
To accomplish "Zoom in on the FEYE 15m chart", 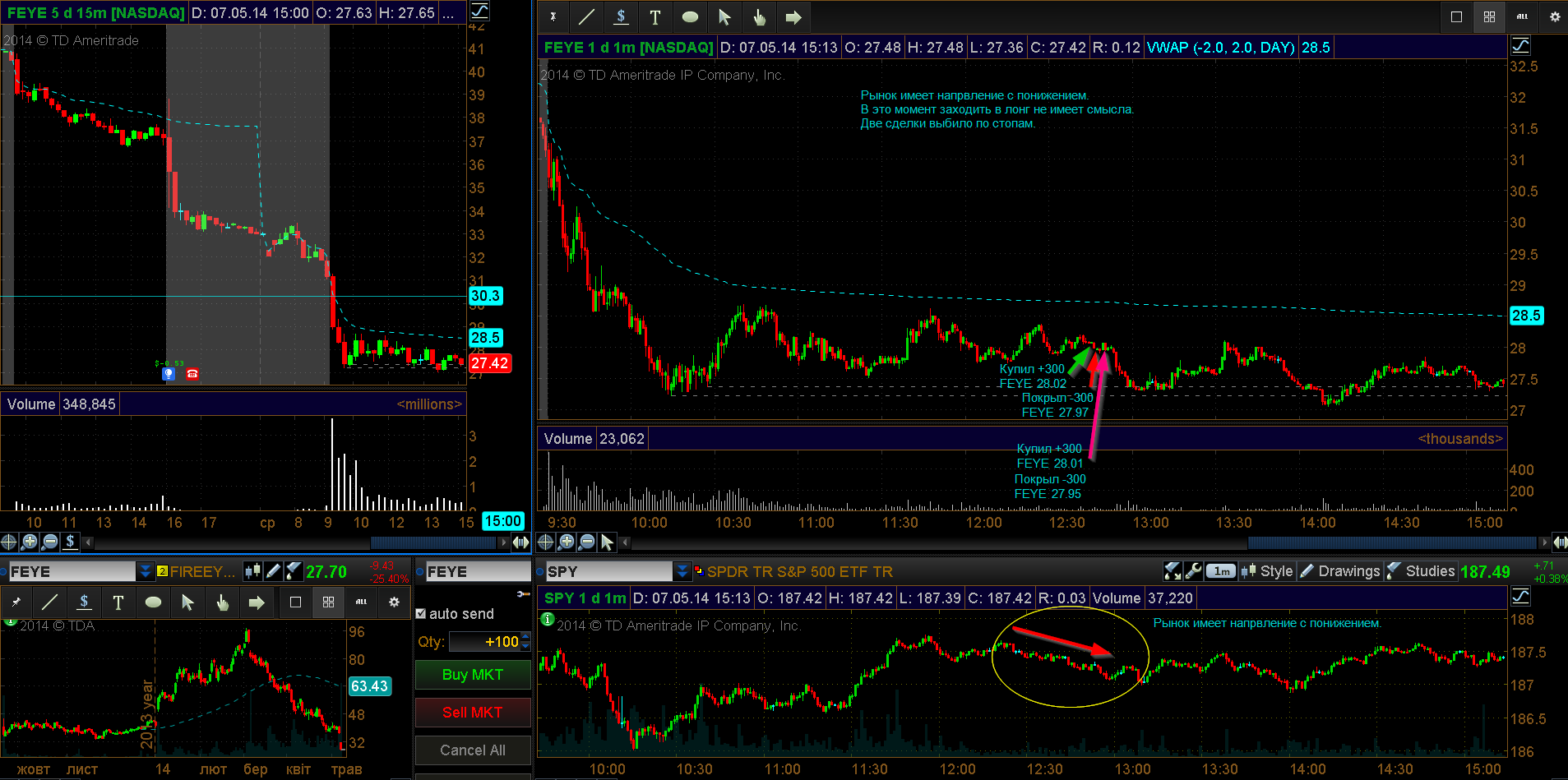I will [x=30, y=542].
